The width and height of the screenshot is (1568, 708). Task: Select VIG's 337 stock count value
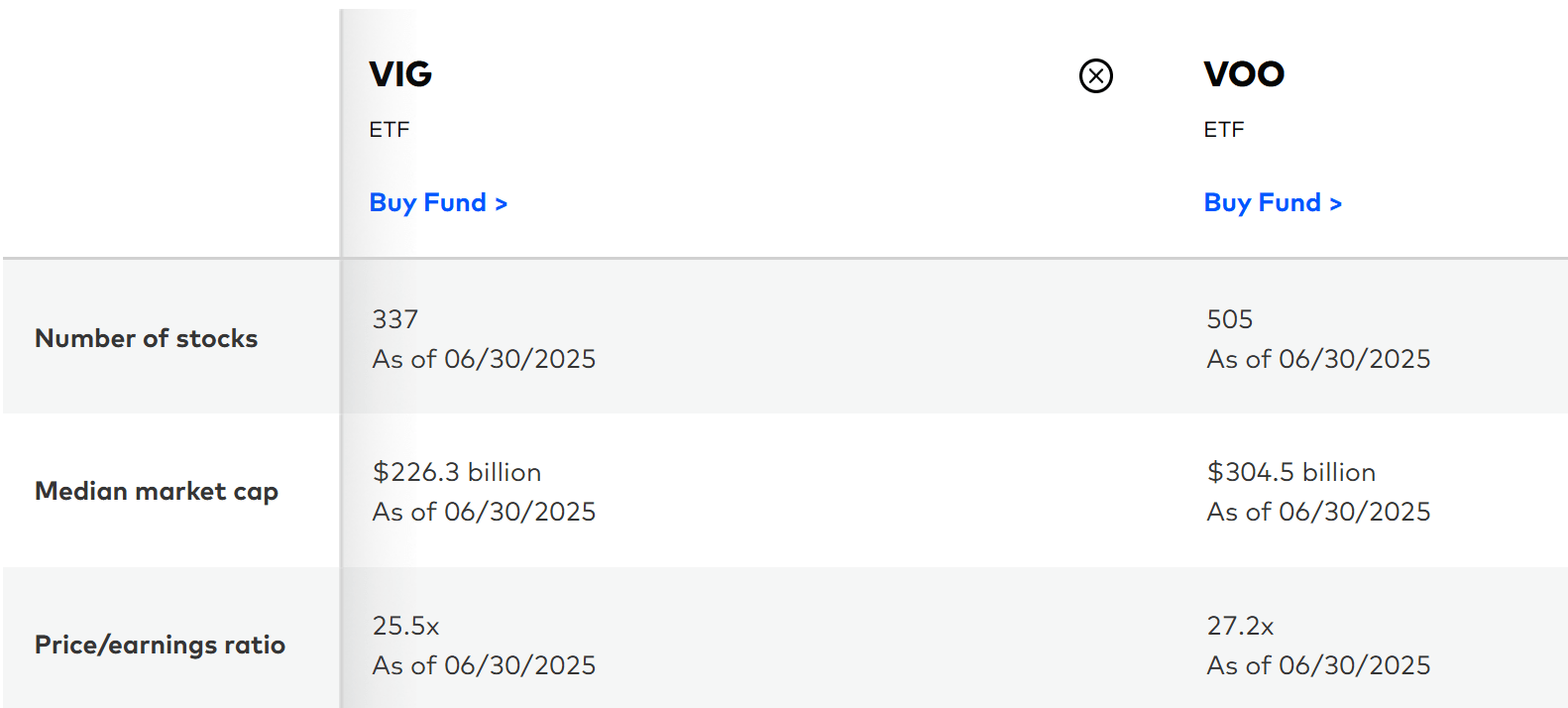click(x=393, y=319)
